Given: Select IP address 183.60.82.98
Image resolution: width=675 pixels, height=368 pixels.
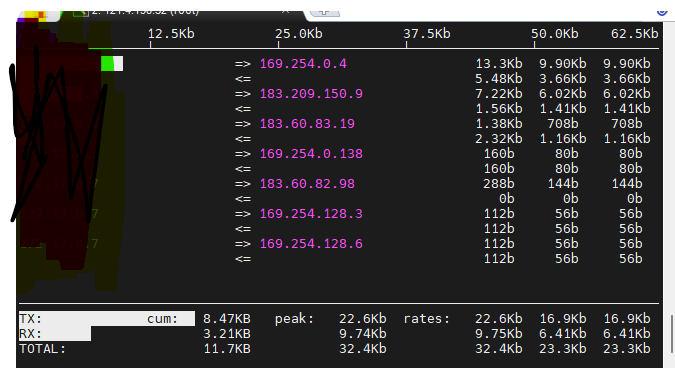Looking at the screenshot, I should pos(307,184).
